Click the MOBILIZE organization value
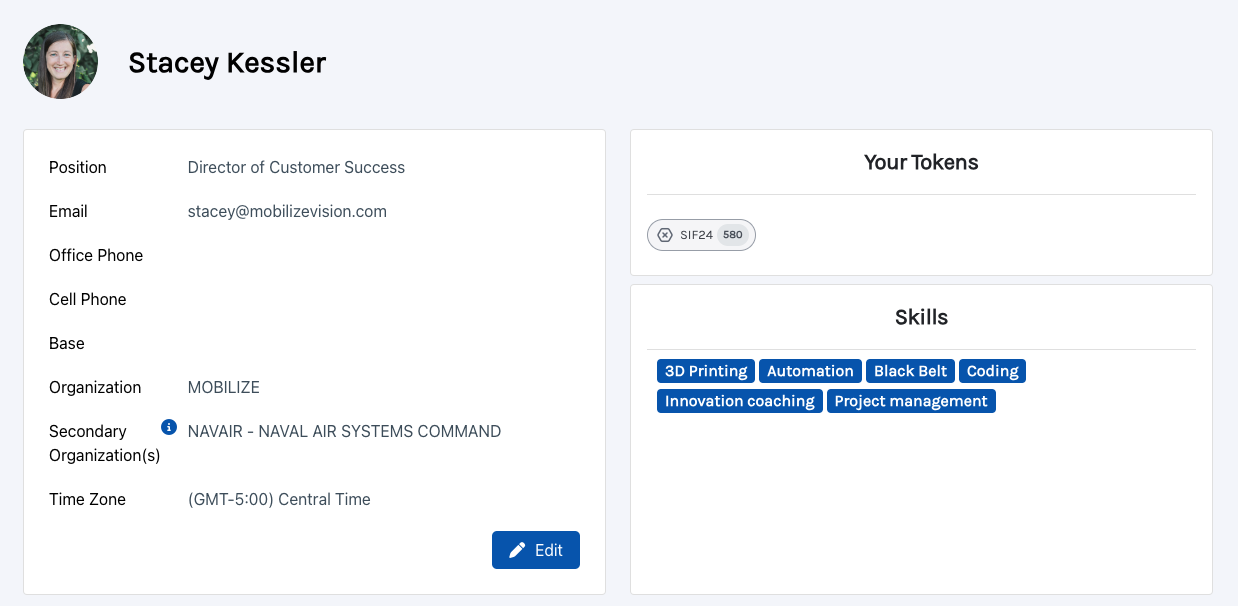Viewport: 1238px width, 606px height. (224, 387)
